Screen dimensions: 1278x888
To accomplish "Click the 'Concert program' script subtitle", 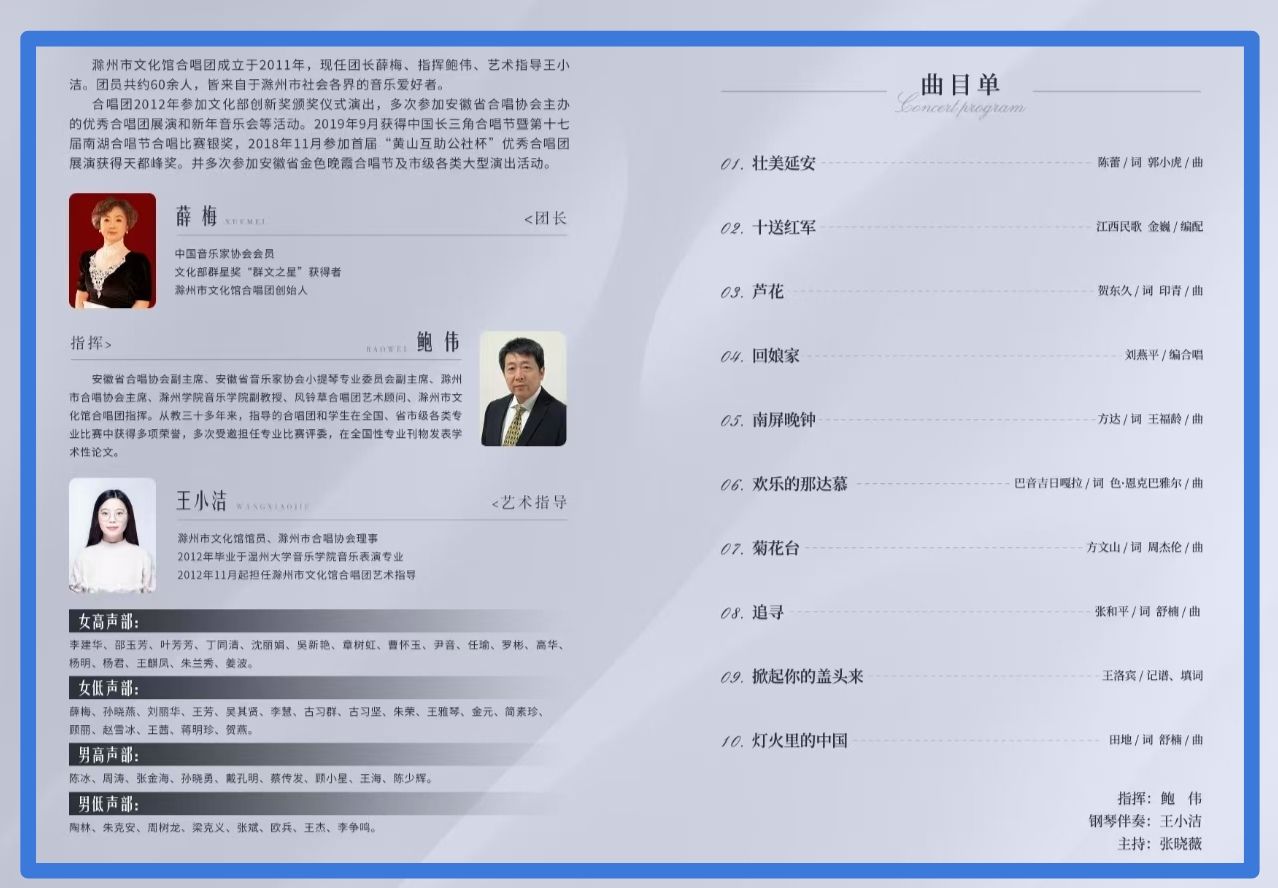I will [960, 106].
